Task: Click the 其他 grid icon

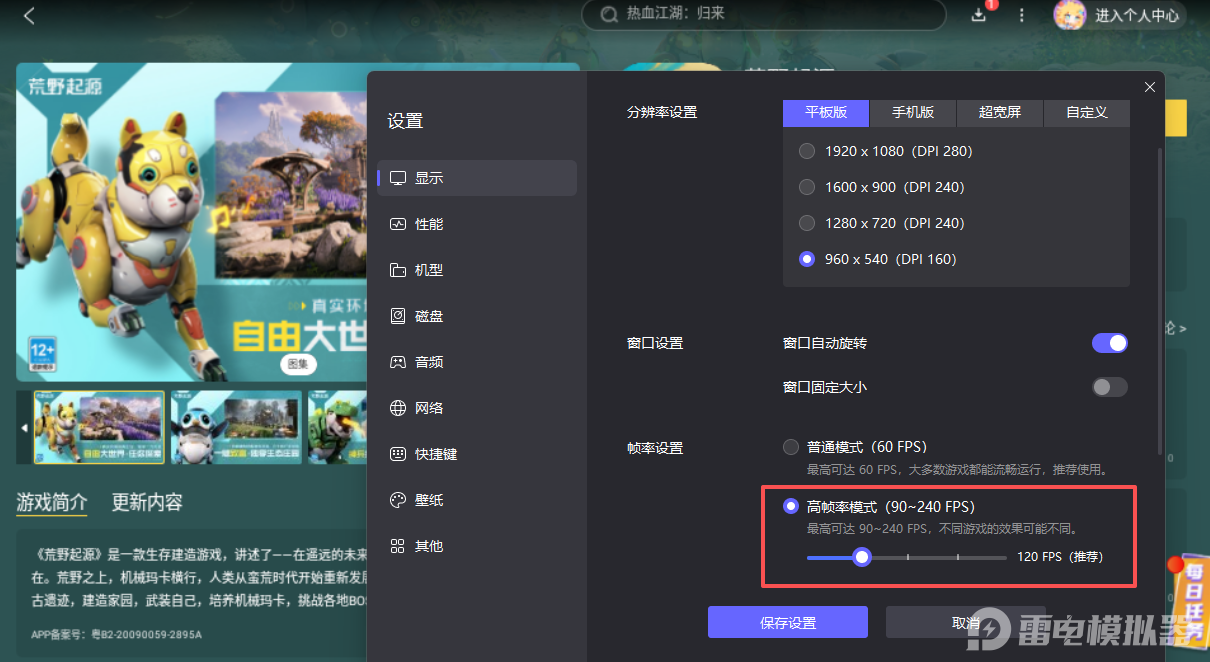Action: [398, 546]
